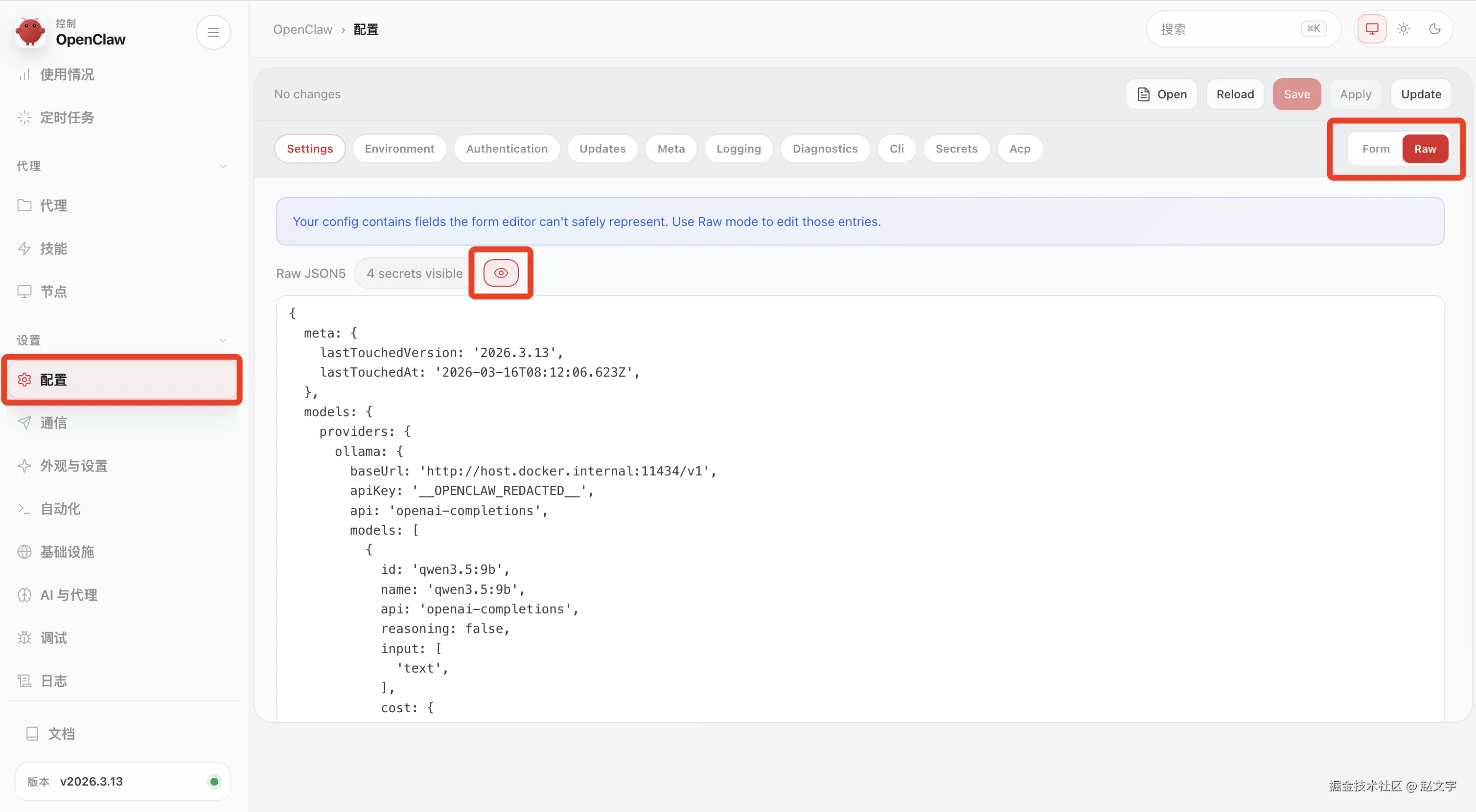Screen dimensions: 1476x812
Task: Open the Diagnostics tab
Action: (x=825, y=148)
